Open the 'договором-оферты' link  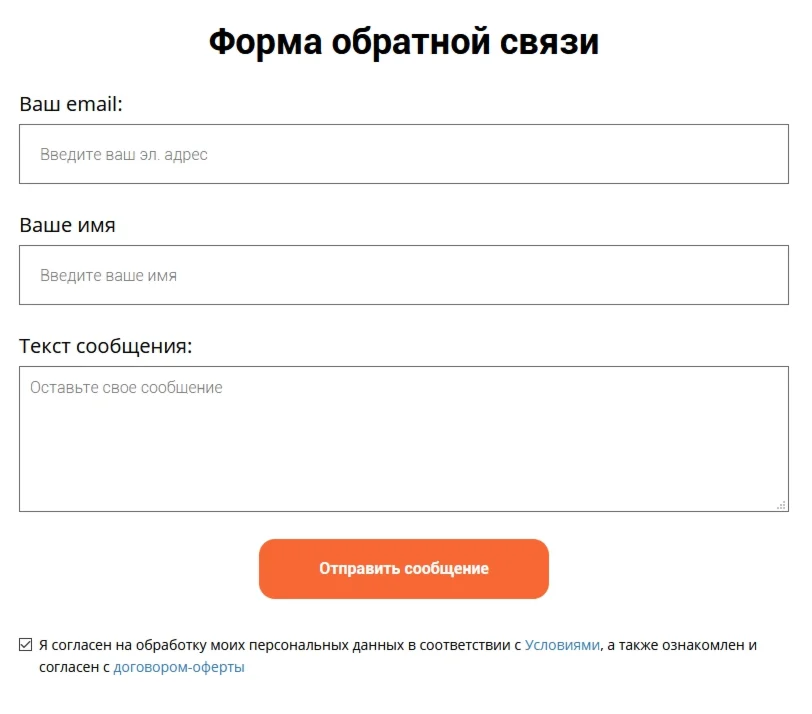(180, 666)
